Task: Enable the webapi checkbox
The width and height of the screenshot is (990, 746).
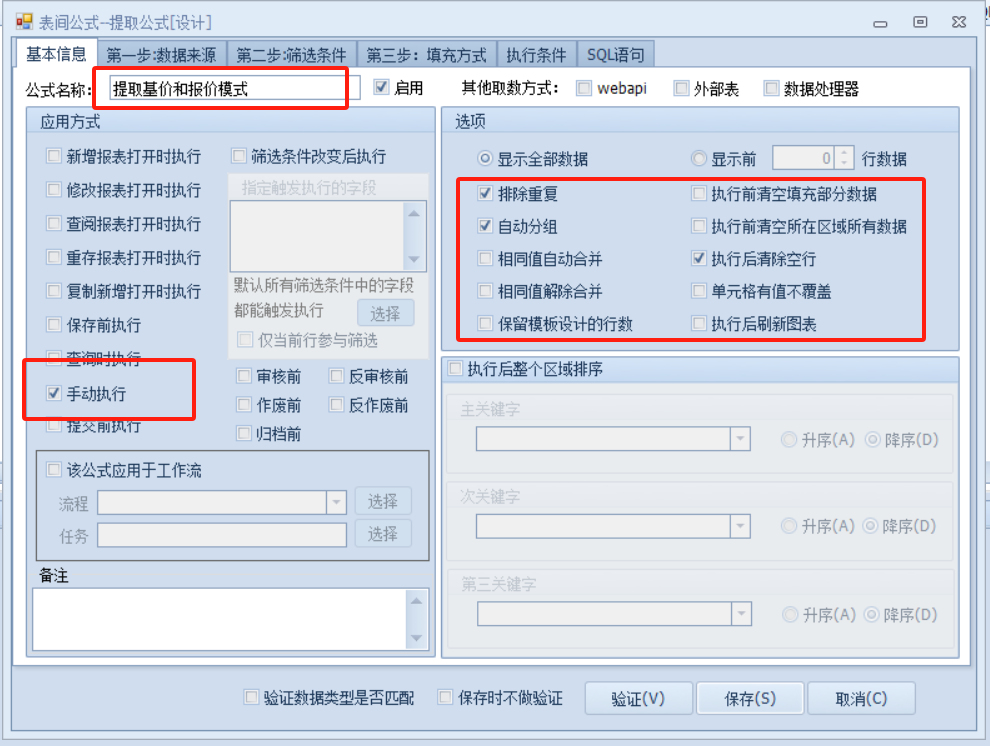Action: (x=584, y=88)
